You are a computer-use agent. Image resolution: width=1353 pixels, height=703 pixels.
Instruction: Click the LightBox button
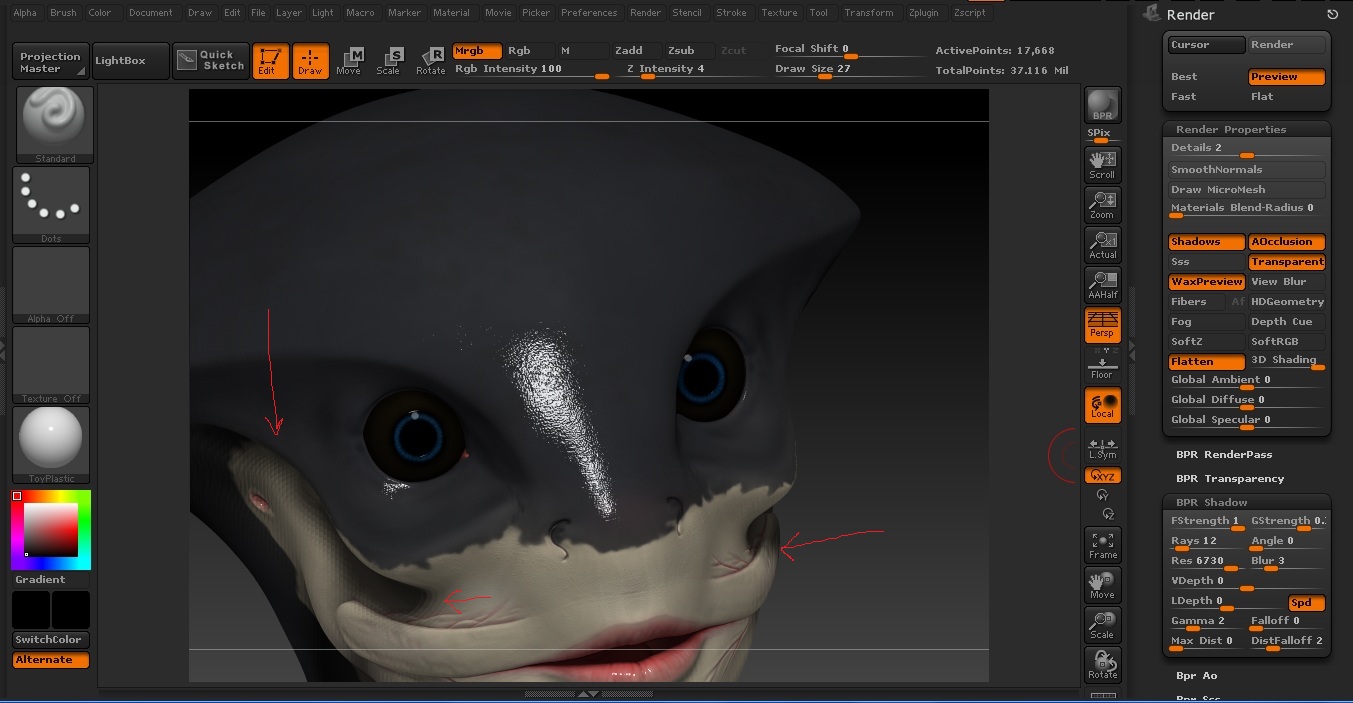120,61
